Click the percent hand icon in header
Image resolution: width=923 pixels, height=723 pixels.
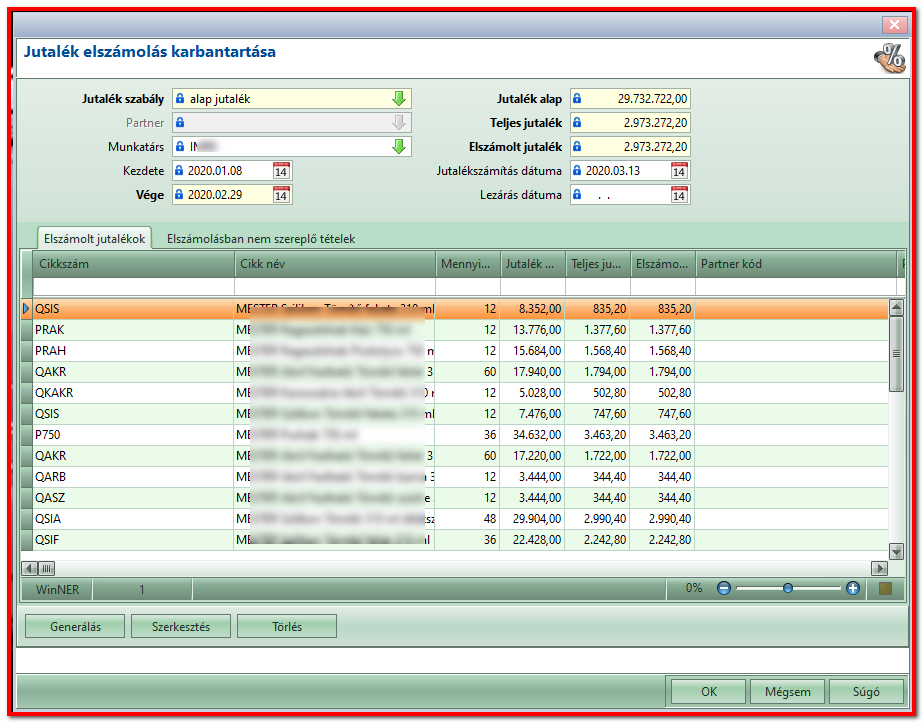[890, 58]
